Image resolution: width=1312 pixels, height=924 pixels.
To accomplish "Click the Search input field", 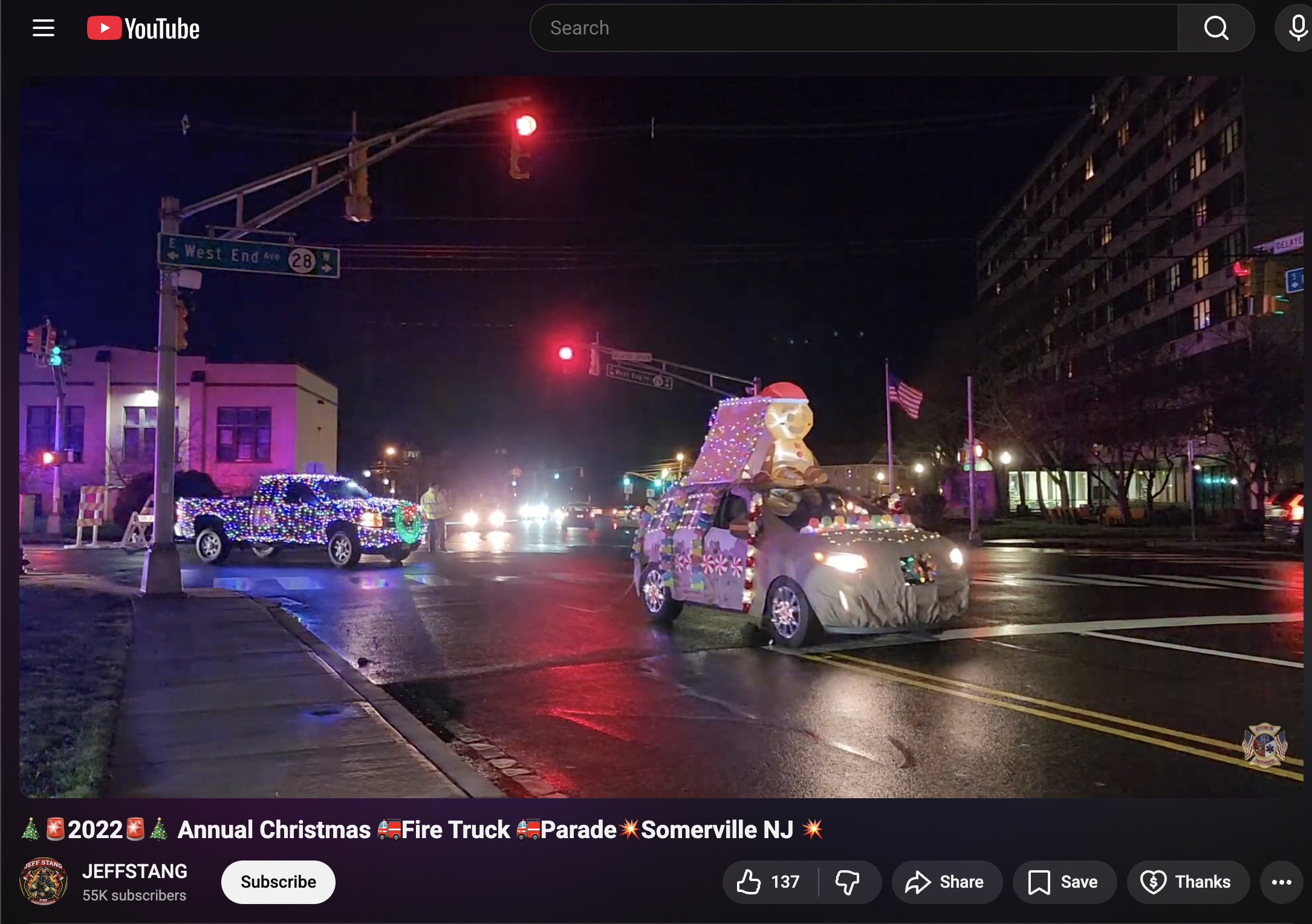I will (x=846, y=27).
